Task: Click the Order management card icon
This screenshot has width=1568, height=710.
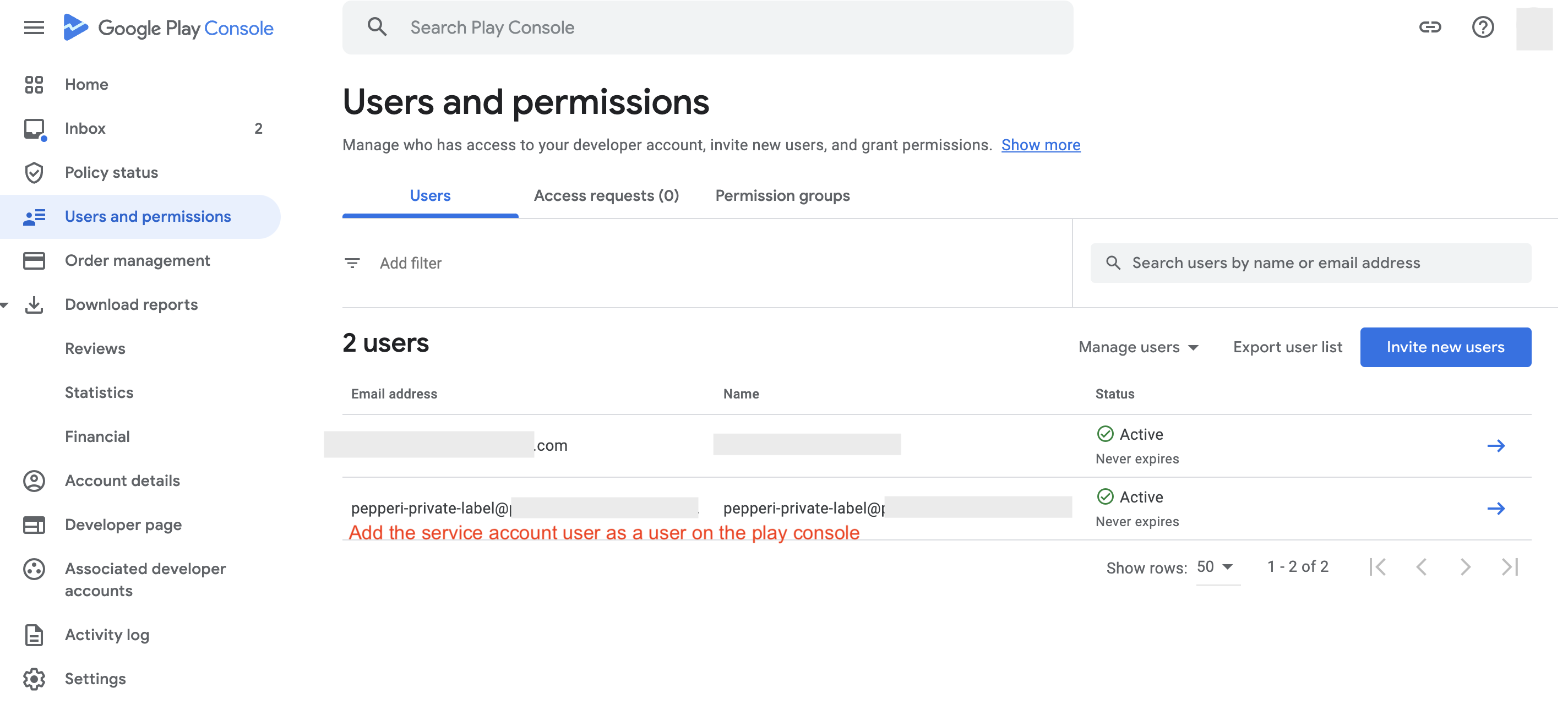Action: tap(34, 261)
